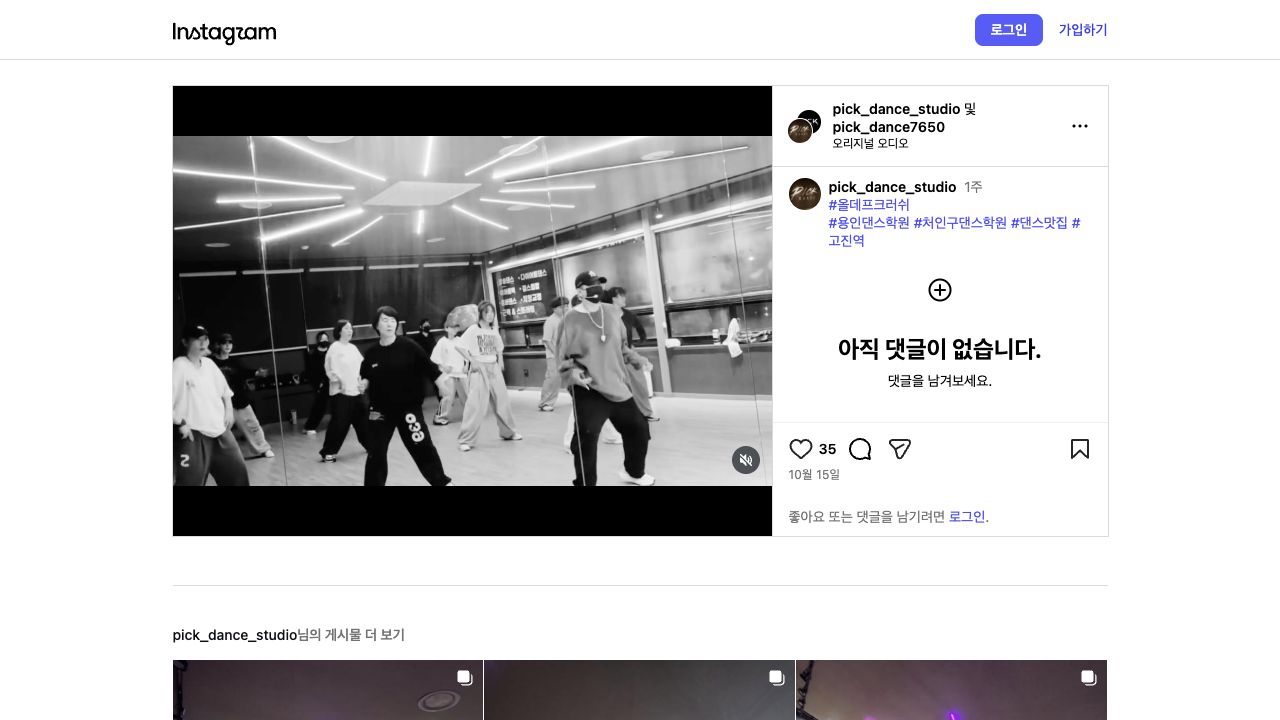
Task: Click the caption author avatar
Action: pos(804,194)
